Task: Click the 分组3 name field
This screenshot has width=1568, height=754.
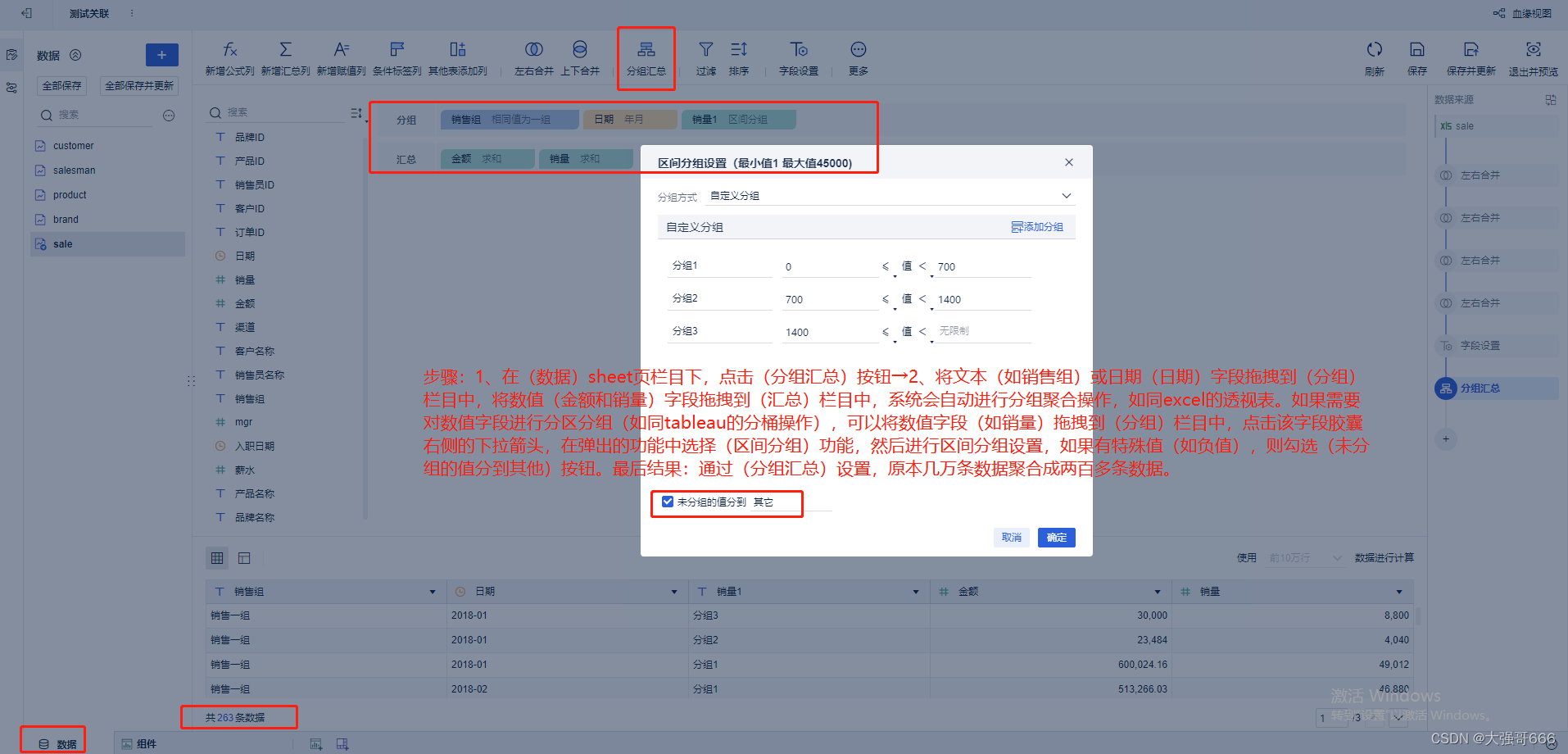Action: (x=721, y=331)
